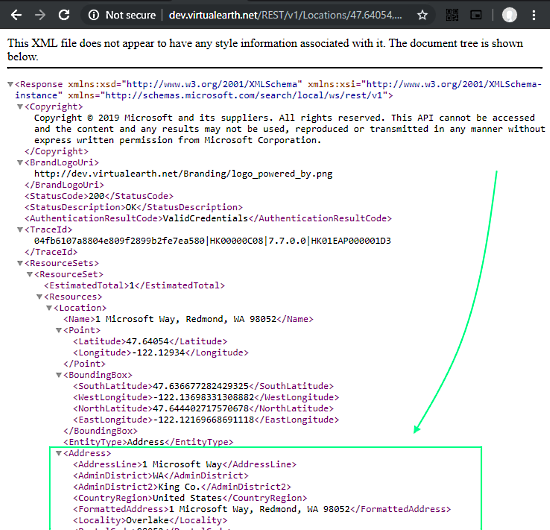Screen dimensions: 550x530
Task: Reload the current page
Action: pyautogui.click(x=64, y=15)
